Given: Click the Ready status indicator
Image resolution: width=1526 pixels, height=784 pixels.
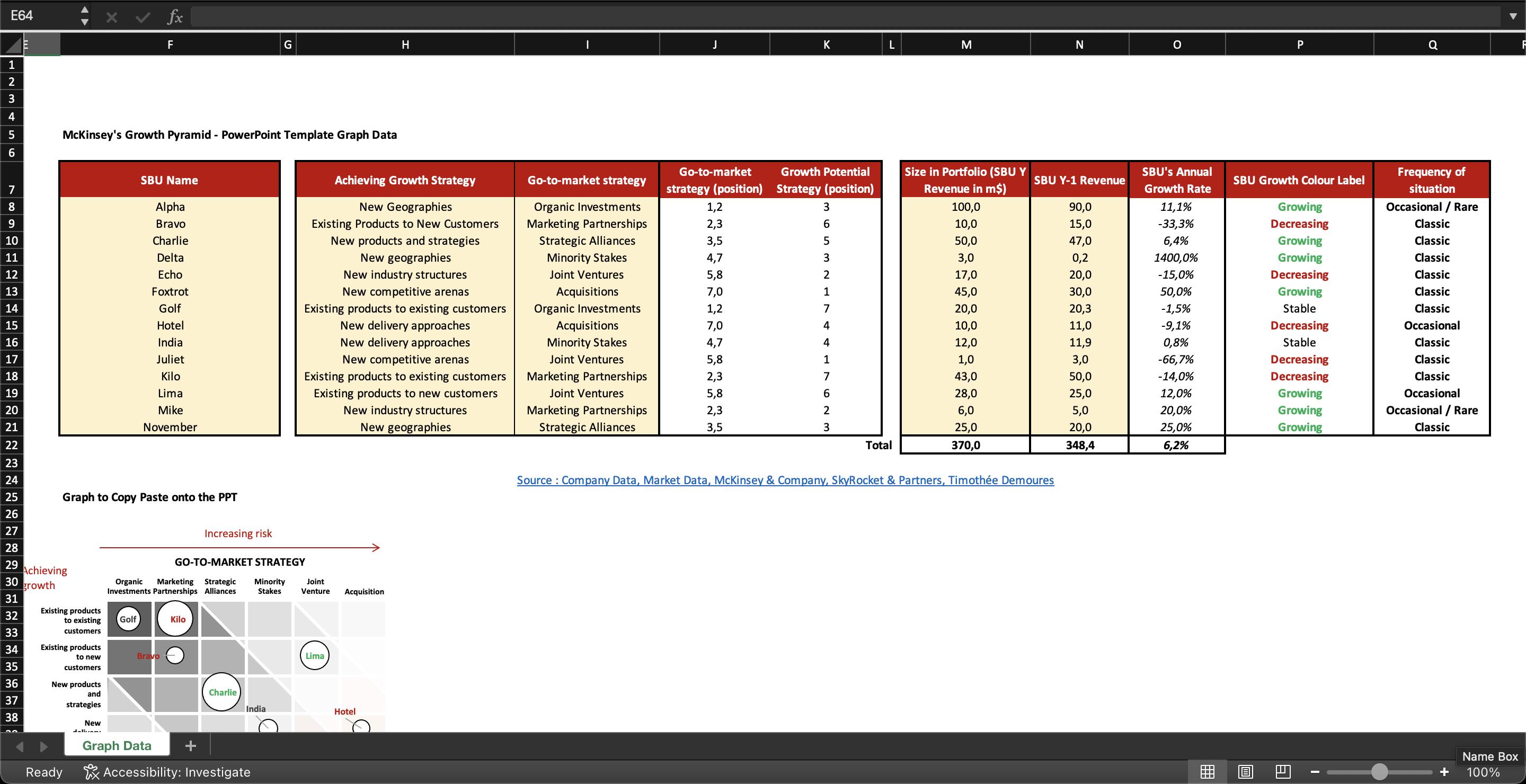Looking at the screenshot, I should pos(44,772).
